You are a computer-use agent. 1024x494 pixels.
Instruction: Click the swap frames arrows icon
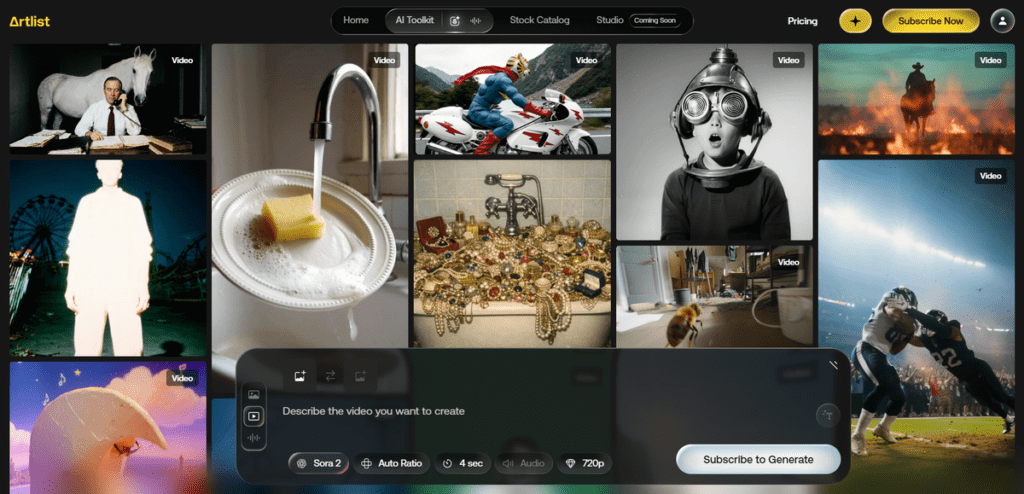(x=329, y=376)
